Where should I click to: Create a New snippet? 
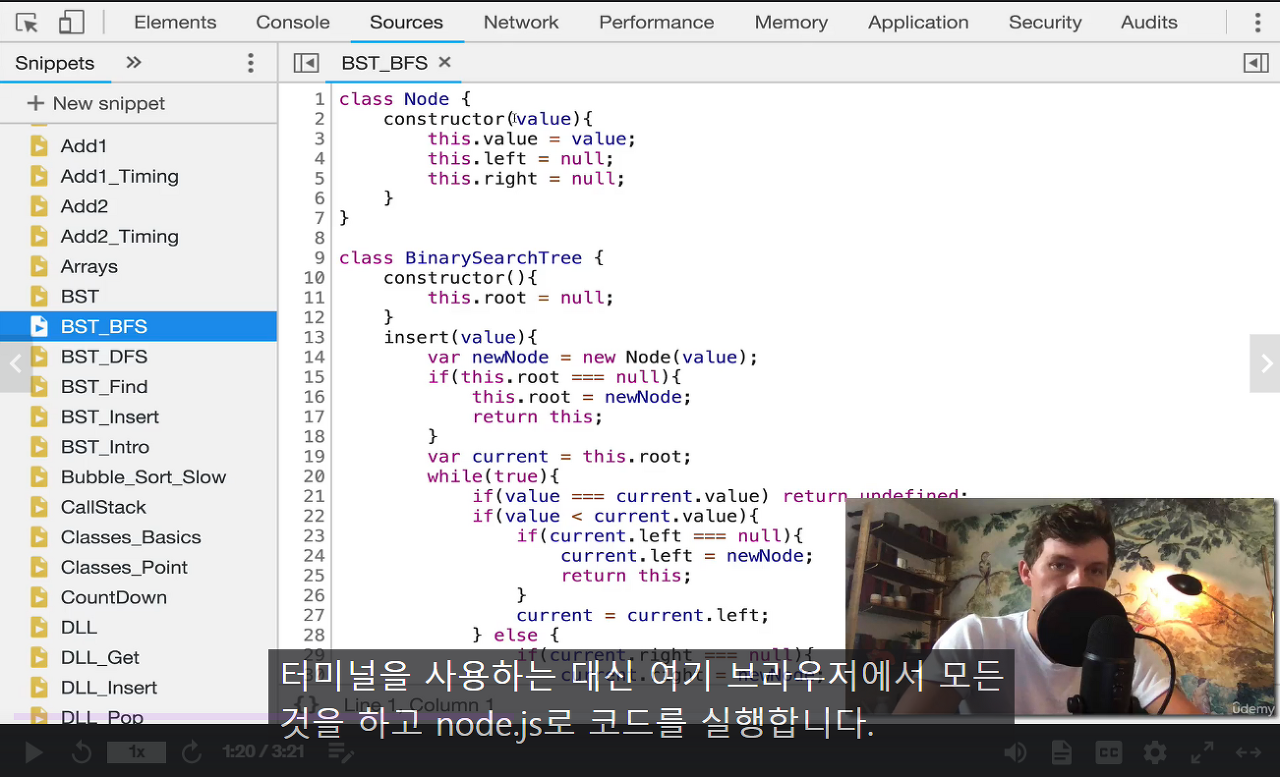[96, 103]
